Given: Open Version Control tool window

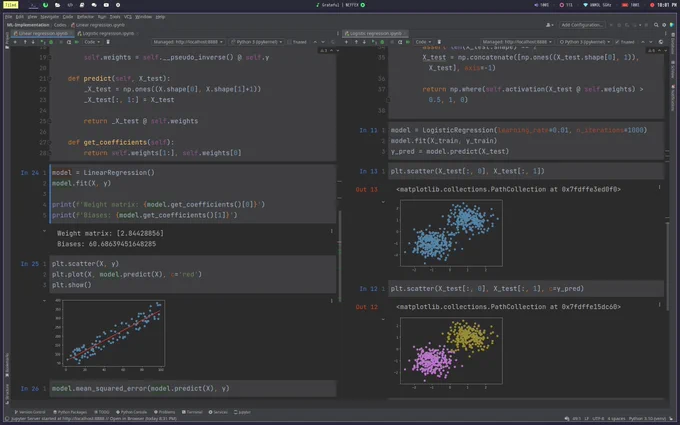Looking at the screenshot, I should pos(29,412).
